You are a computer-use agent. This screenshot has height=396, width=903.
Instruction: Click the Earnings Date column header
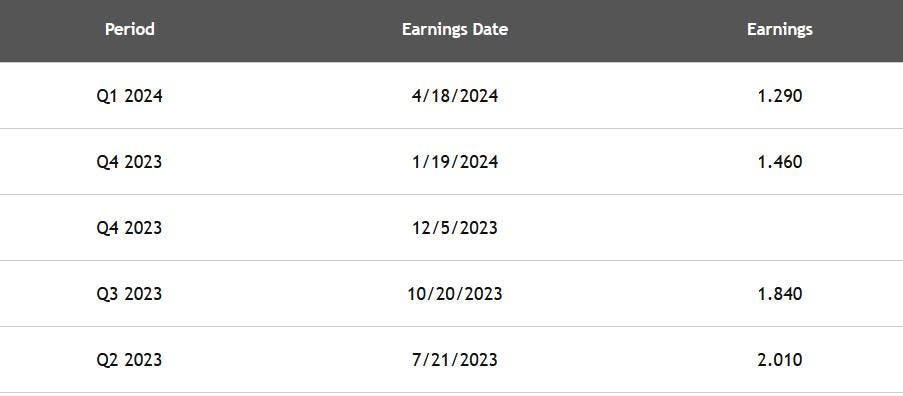tap(455, 29)
